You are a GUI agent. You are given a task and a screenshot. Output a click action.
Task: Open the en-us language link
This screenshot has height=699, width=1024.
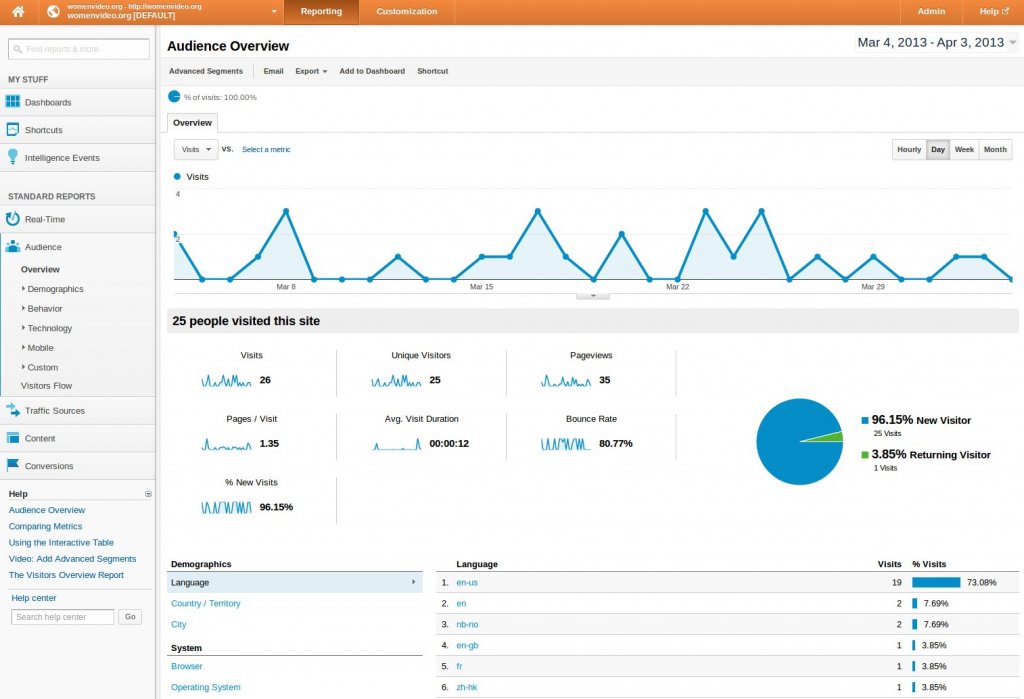click(x=467, y=583)
